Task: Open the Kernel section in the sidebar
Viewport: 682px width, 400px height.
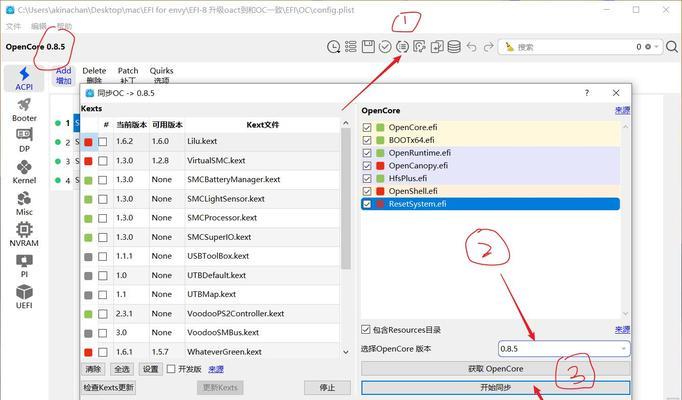Action: pos(24,172)
